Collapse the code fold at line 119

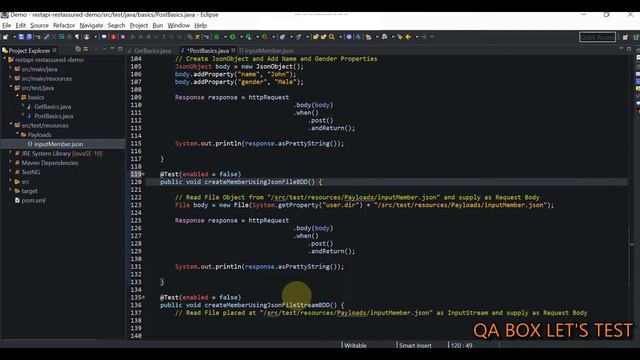(x=143, y=174)
